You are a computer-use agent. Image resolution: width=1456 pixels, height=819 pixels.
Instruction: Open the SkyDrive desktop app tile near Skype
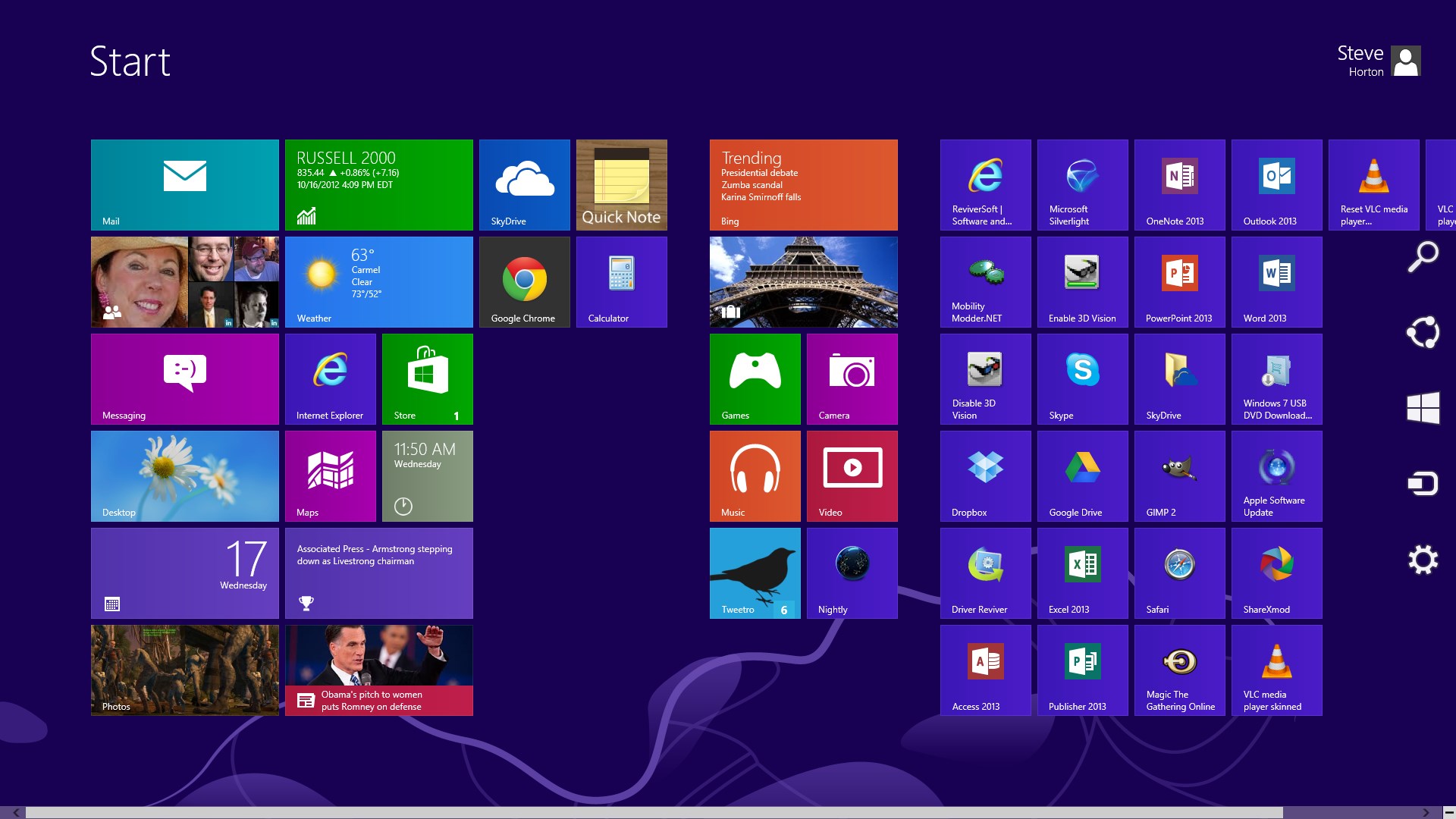pos(1180,379)
